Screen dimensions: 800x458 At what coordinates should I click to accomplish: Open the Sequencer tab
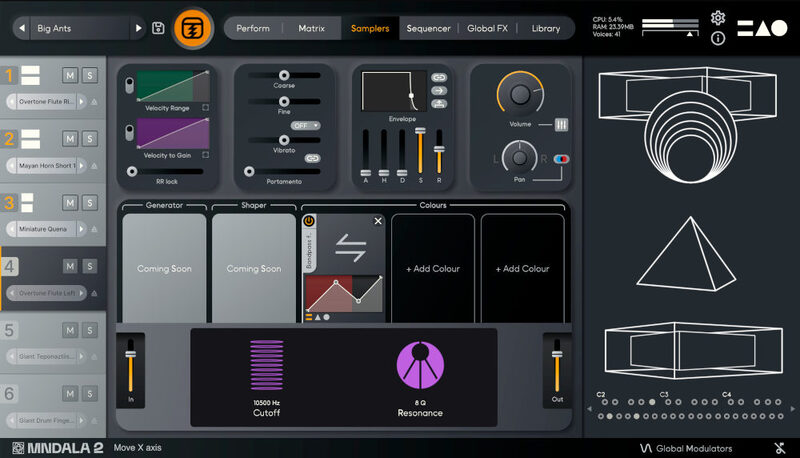pyautogui.click(x=429, y=29)
